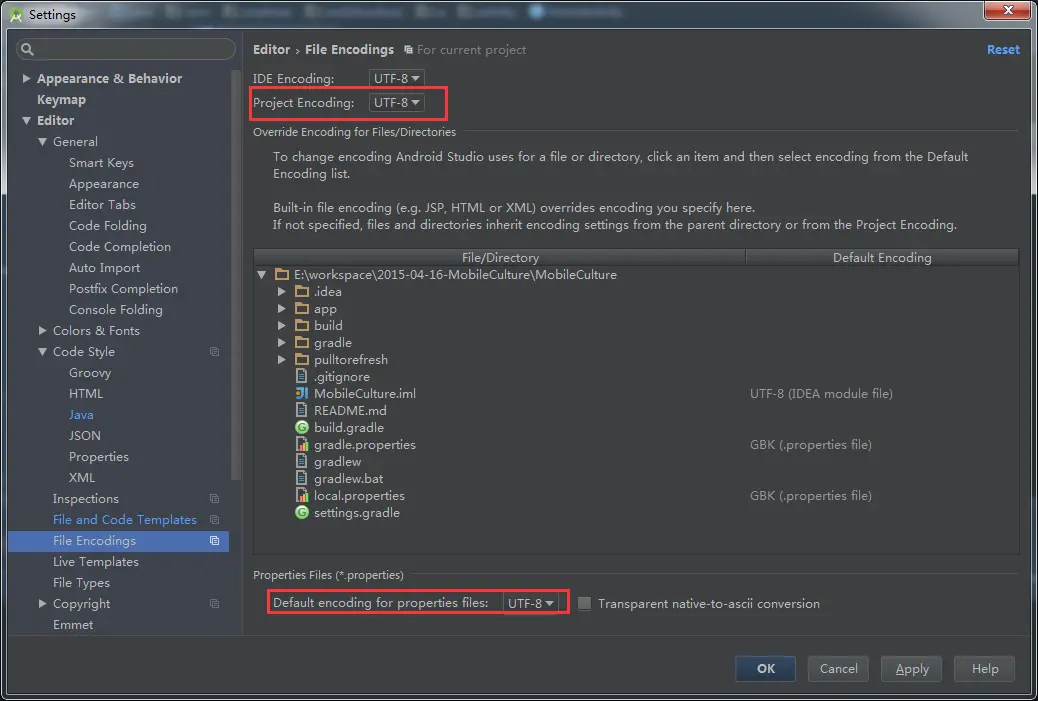Click the Help button
This screenshot has height=701, width=1038.
click(984, 669)
